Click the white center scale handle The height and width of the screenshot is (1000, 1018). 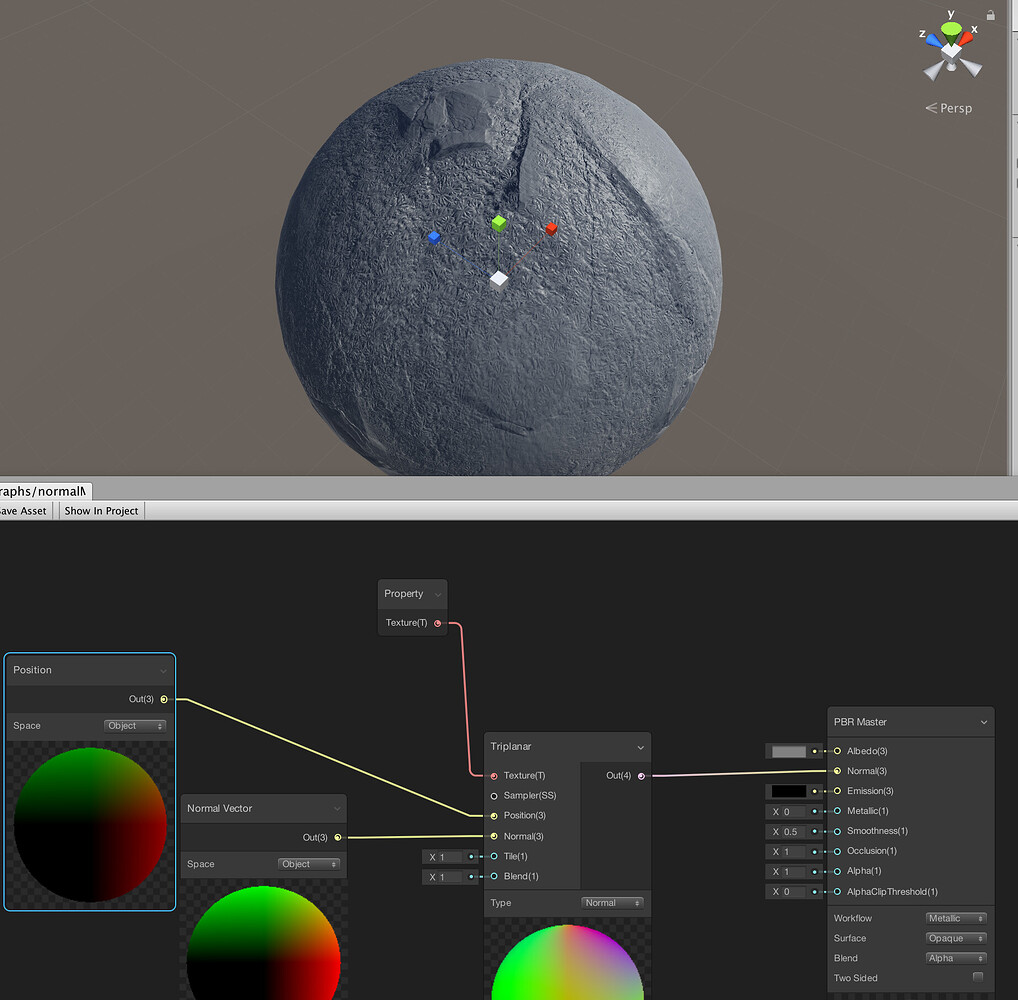(499, 279)
